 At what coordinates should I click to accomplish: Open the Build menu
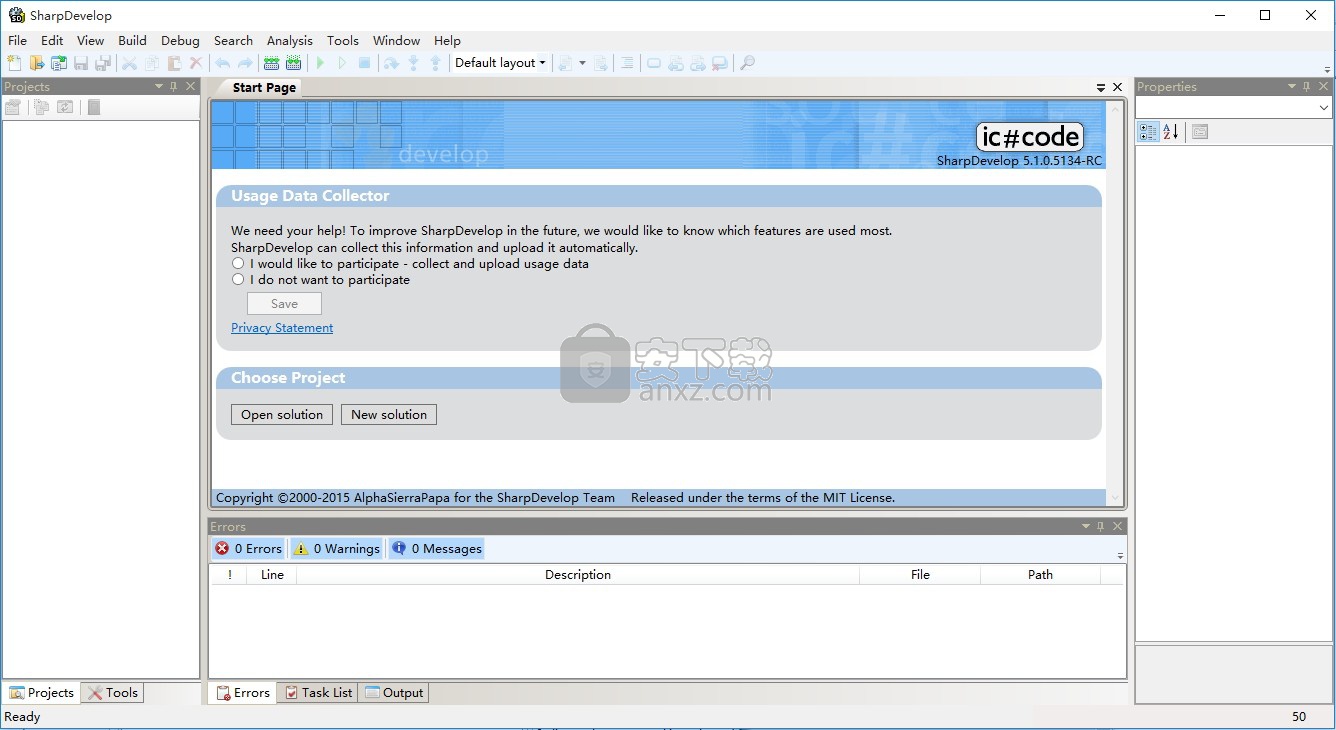pyautogui.click(x=132, y=41)
